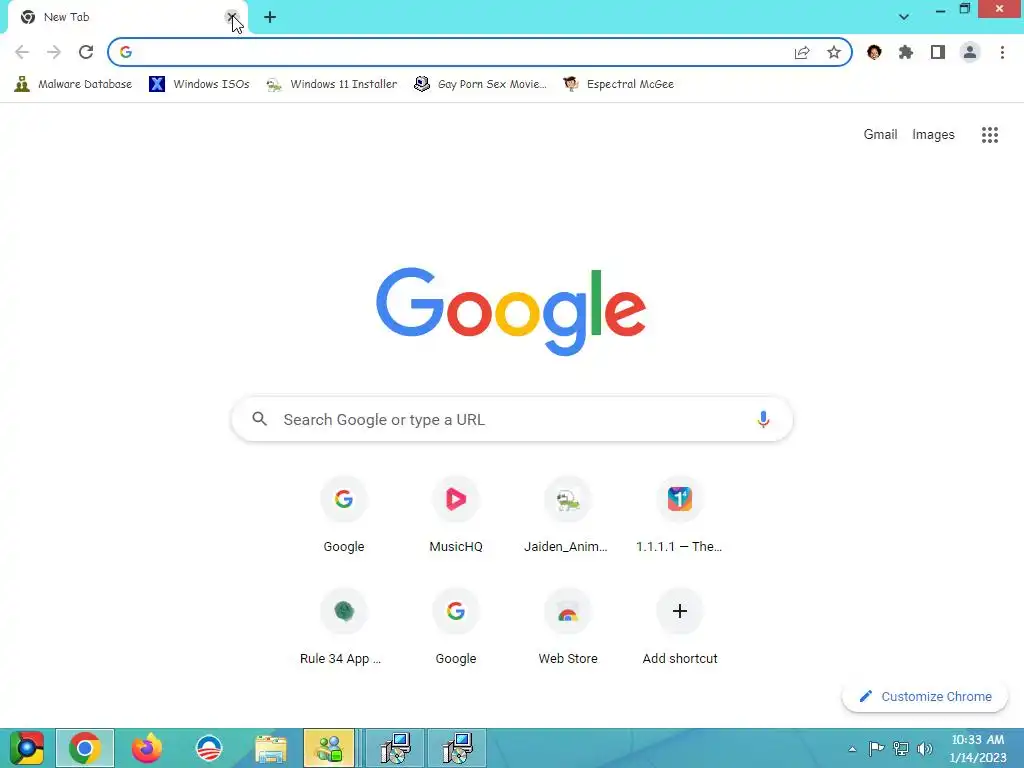Open the Extensions puzzle icon
Screen dimensions: 1024x768
click(x=906, y=52)
